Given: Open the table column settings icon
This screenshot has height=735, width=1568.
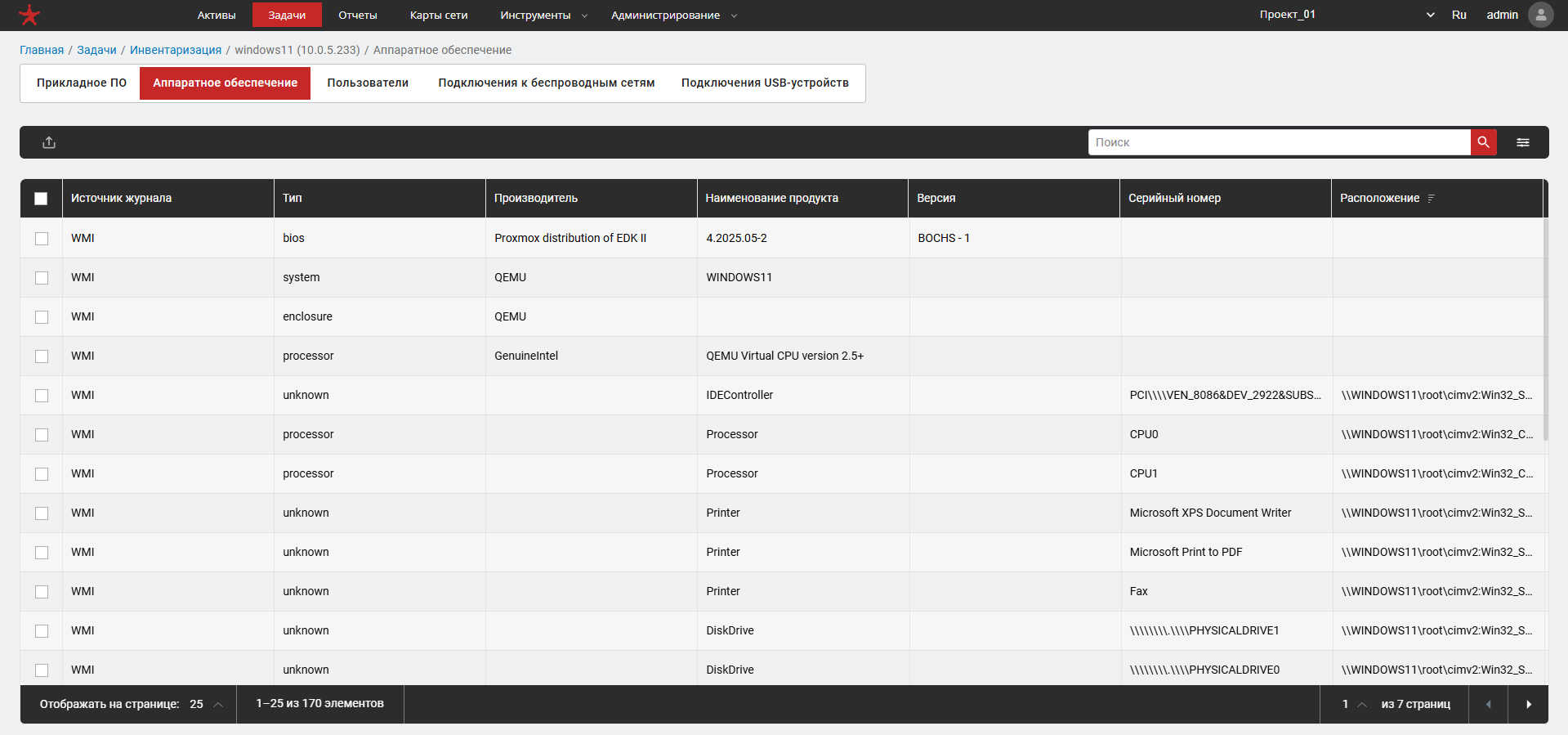Looking at the screenshot, I should click(1523, 142).
